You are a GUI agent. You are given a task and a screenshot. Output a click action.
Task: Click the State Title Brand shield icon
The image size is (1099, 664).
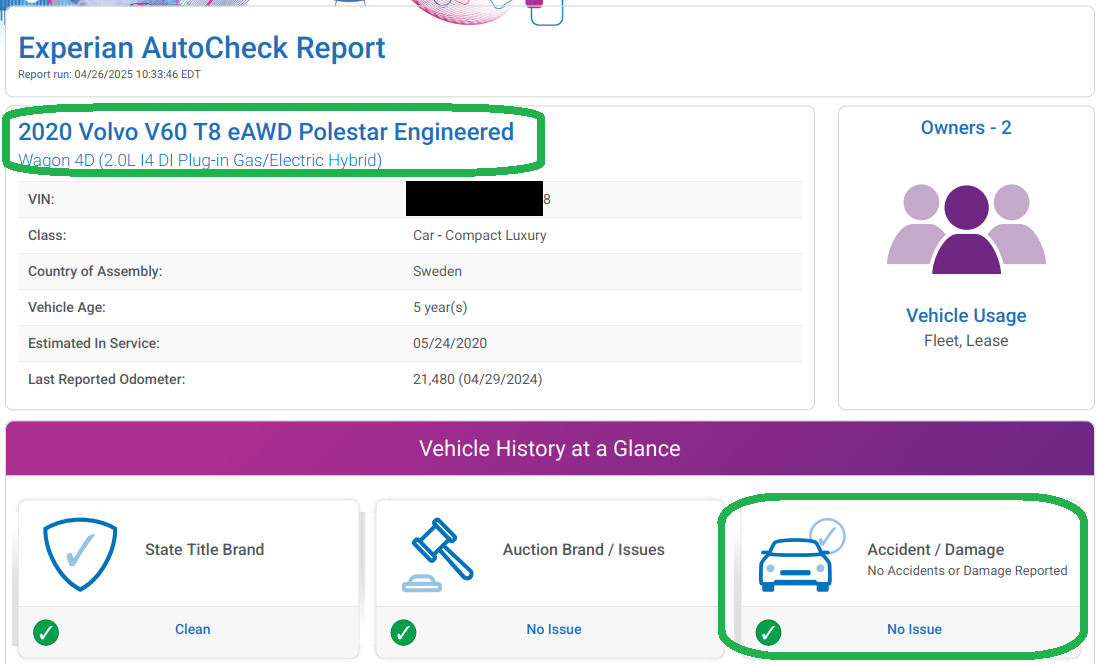[80, 554]
